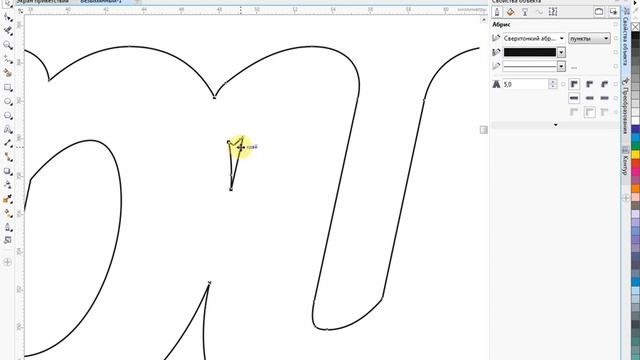
Task: Select the Smart Fill tool
Action: (8, 227)
